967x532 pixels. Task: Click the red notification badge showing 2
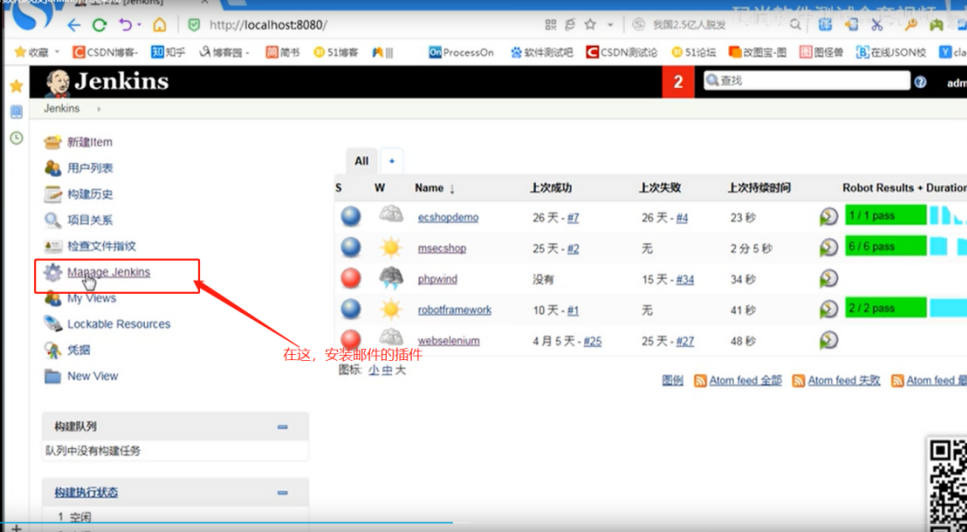(x=678, y=81)
